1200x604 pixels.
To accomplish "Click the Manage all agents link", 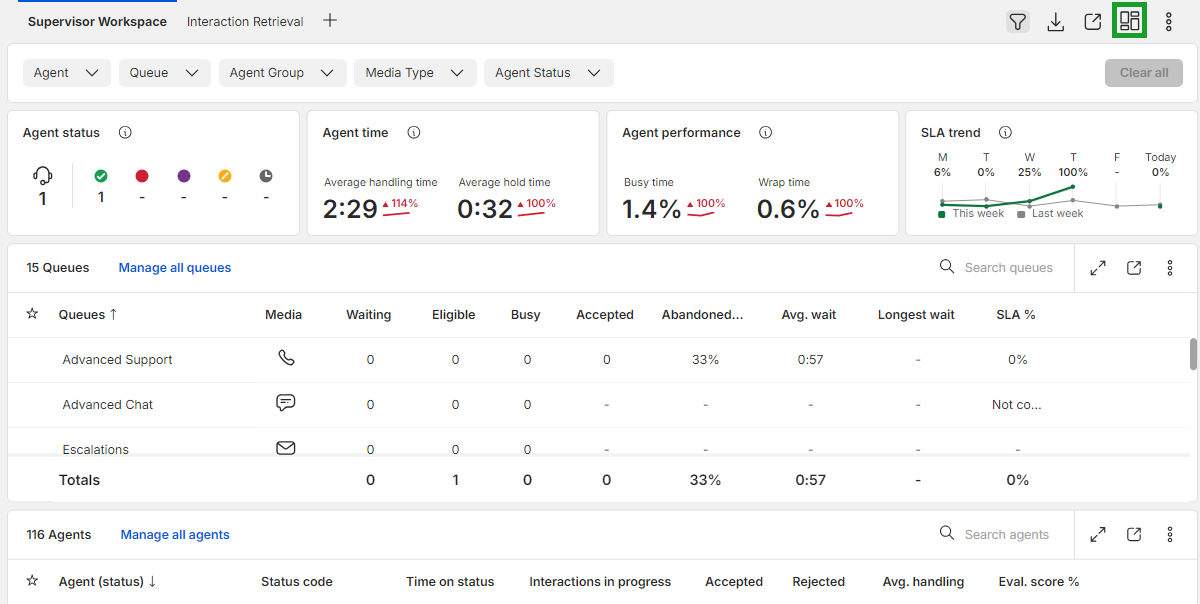I will [175, 535].
